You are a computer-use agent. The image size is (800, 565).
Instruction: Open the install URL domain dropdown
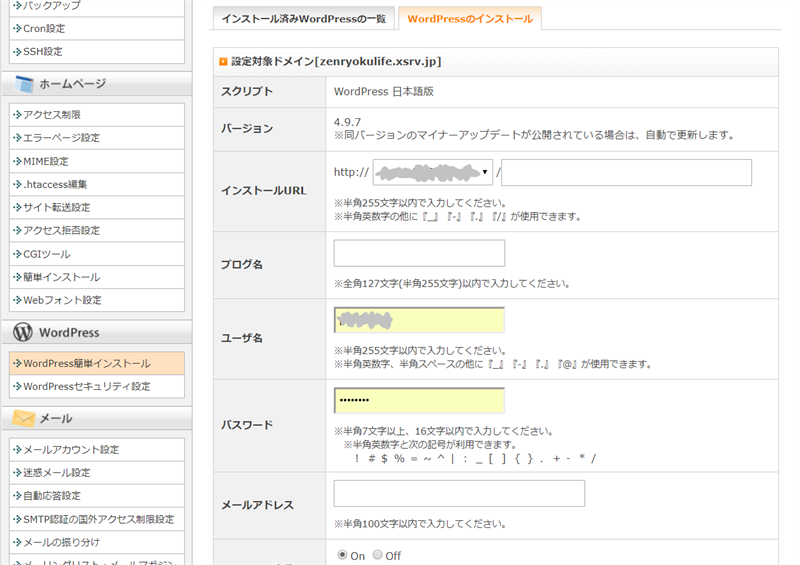click(433, 172)
